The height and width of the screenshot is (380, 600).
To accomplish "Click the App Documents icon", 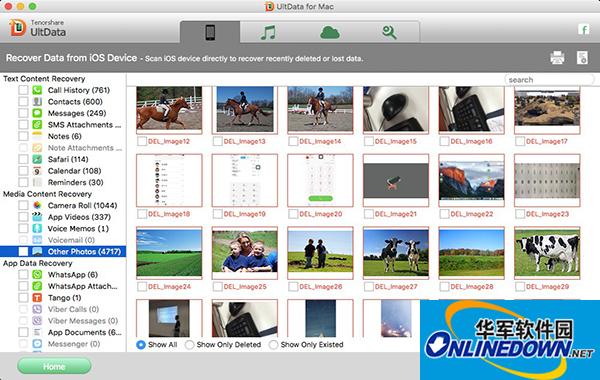I will pyautogui.click(x=37, y=332).
